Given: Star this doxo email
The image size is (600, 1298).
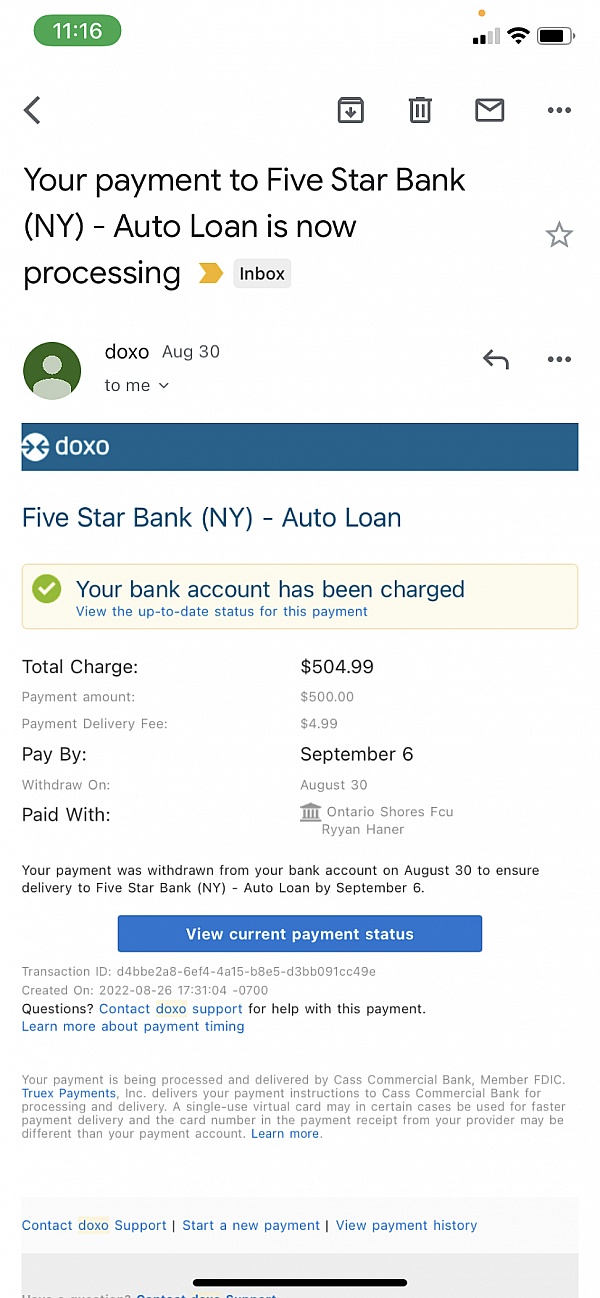Looking at the screenshot, I should tap(558, 236).
